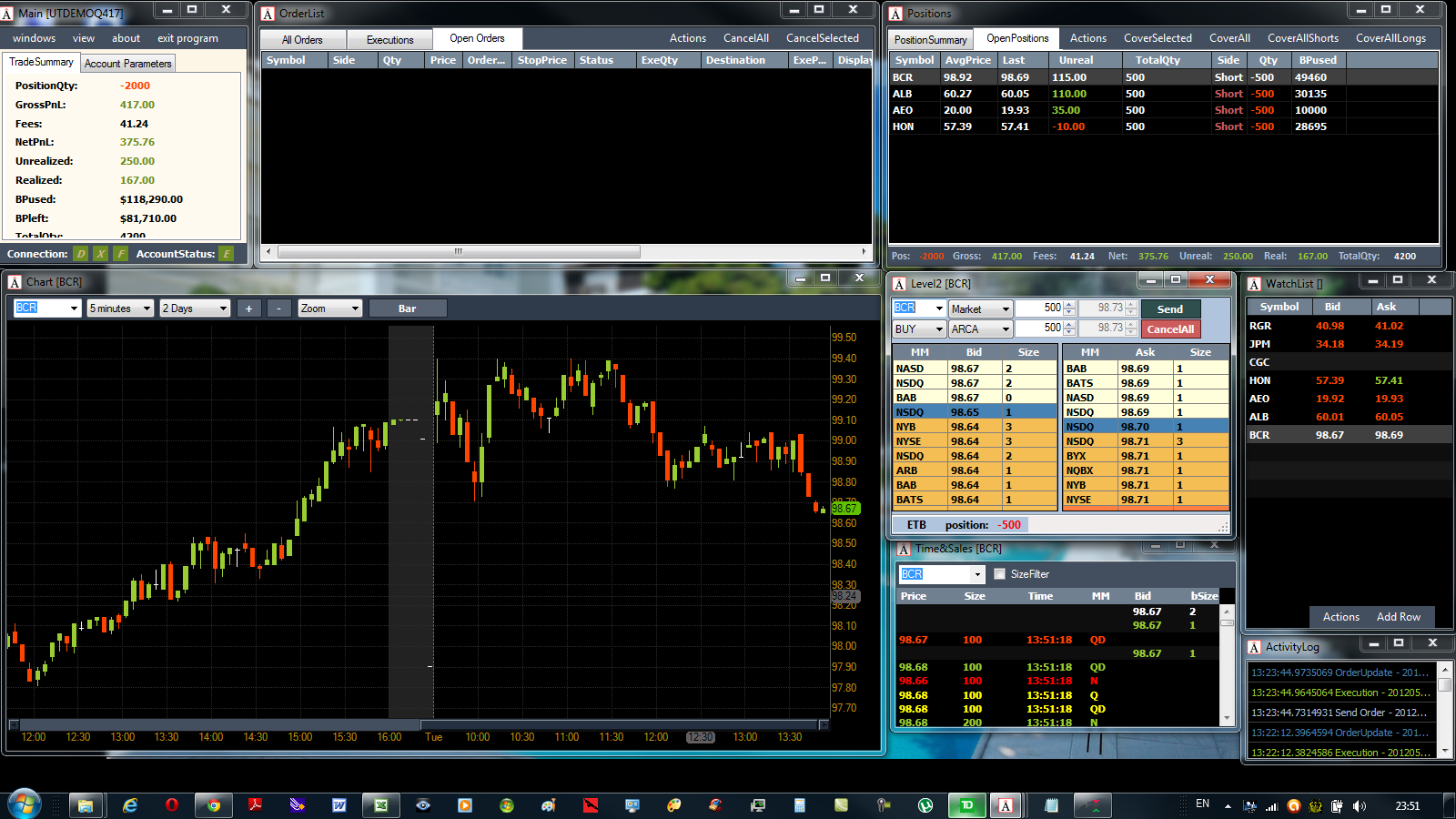Click CoverAllLongs in Positions
The width and height of the screenshot is (1456, 819).
tap(1390, 38)
